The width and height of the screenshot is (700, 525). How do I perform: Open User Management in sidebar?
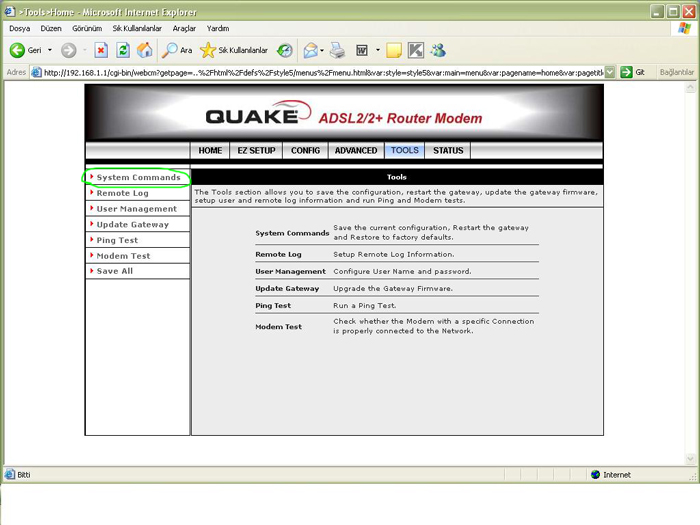(x=138, y=208)
